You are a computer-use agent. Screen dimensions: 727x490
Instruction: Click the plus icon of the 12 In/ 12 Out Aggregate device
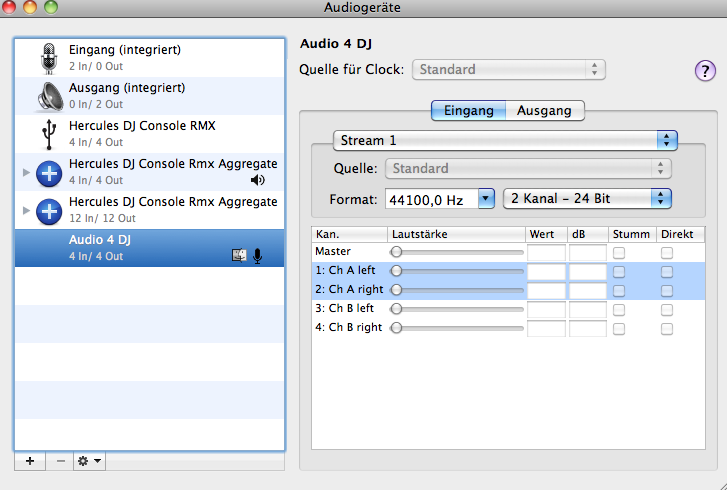click(49, 211)
